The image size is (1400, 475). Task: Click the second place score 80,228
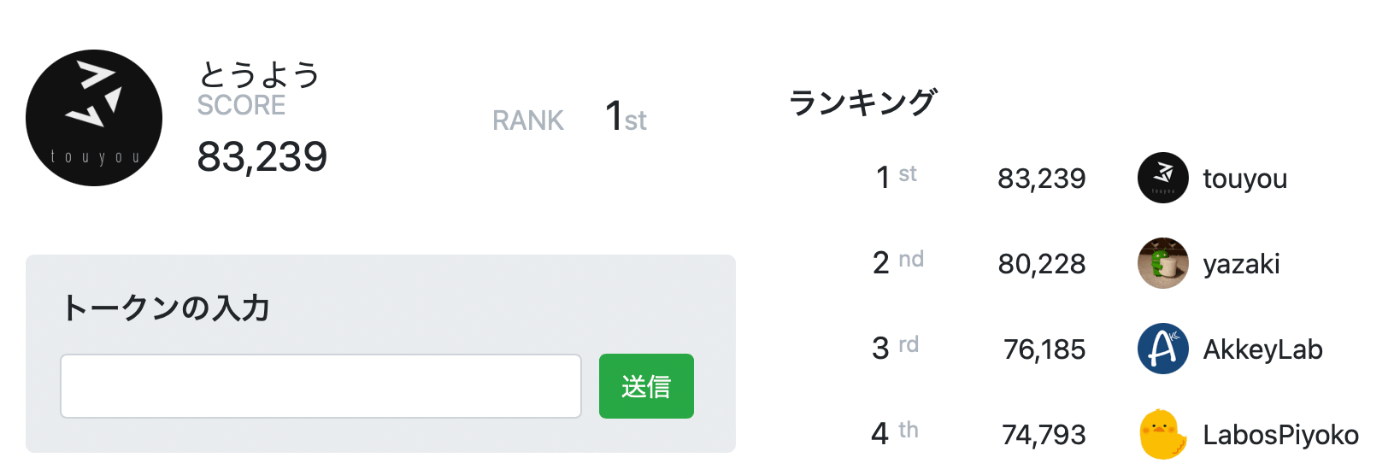point(1042,265)
